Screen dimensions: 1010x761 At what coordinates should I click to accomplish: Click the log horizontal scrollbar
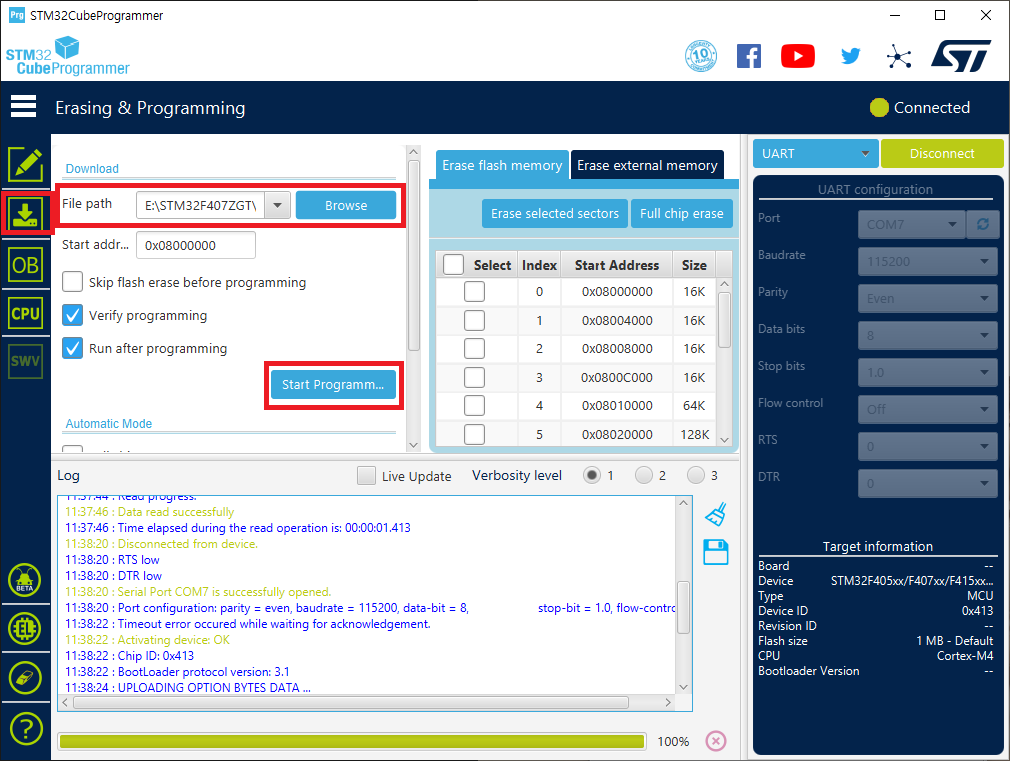pos(352,702)
